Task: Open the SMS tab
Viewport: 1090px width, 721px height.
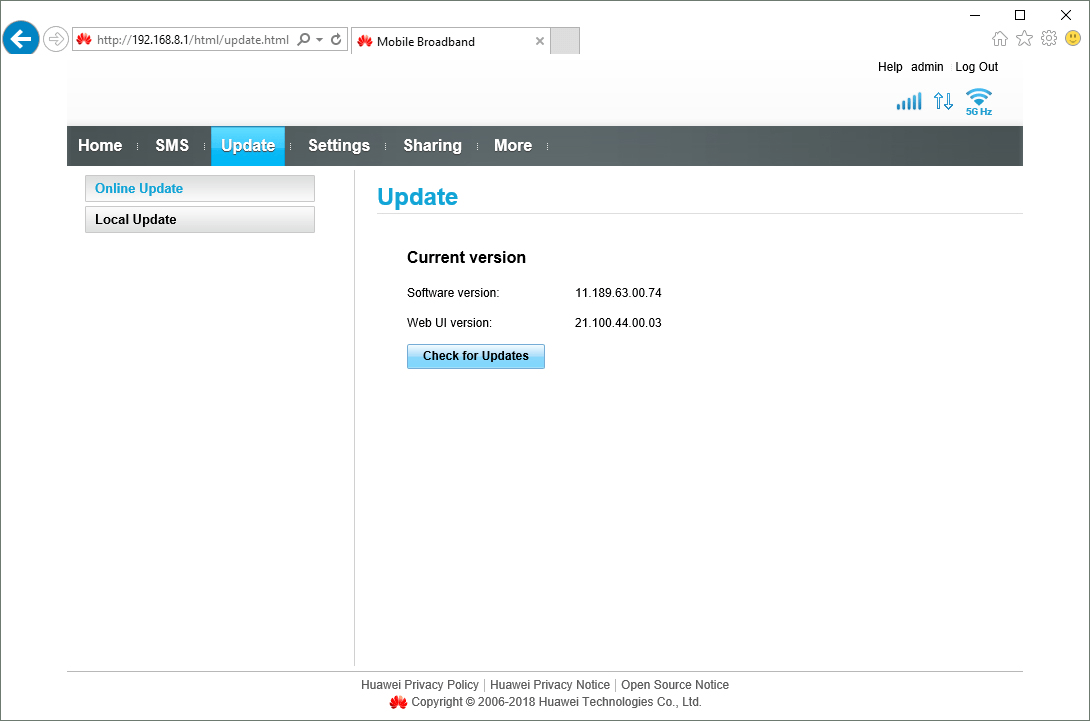Action: (x=171, y=145)
